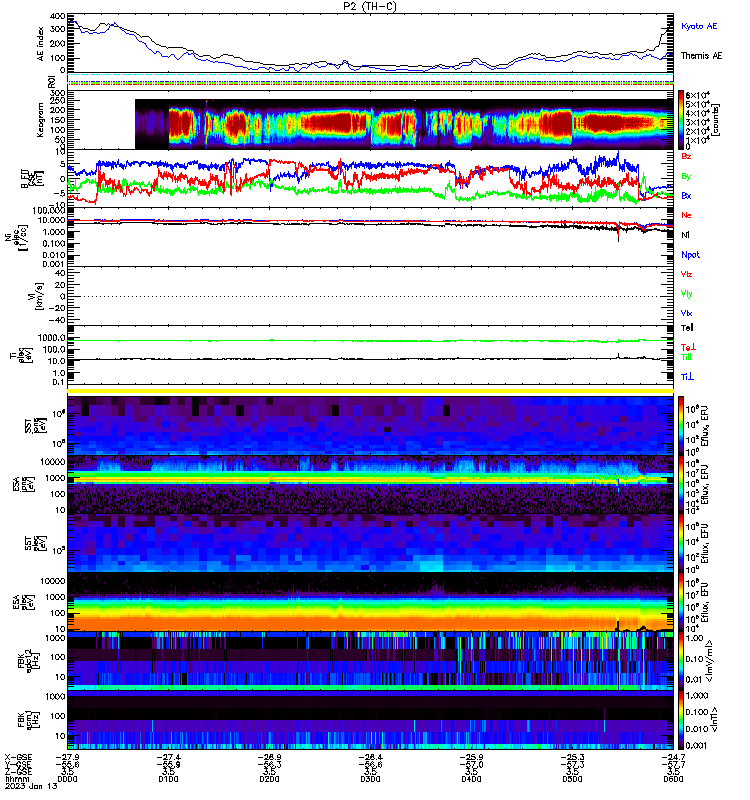Viewport: 750px width, 800px height.
Task: Click the 0600 time tick label
Action: [x=673, y=779]
